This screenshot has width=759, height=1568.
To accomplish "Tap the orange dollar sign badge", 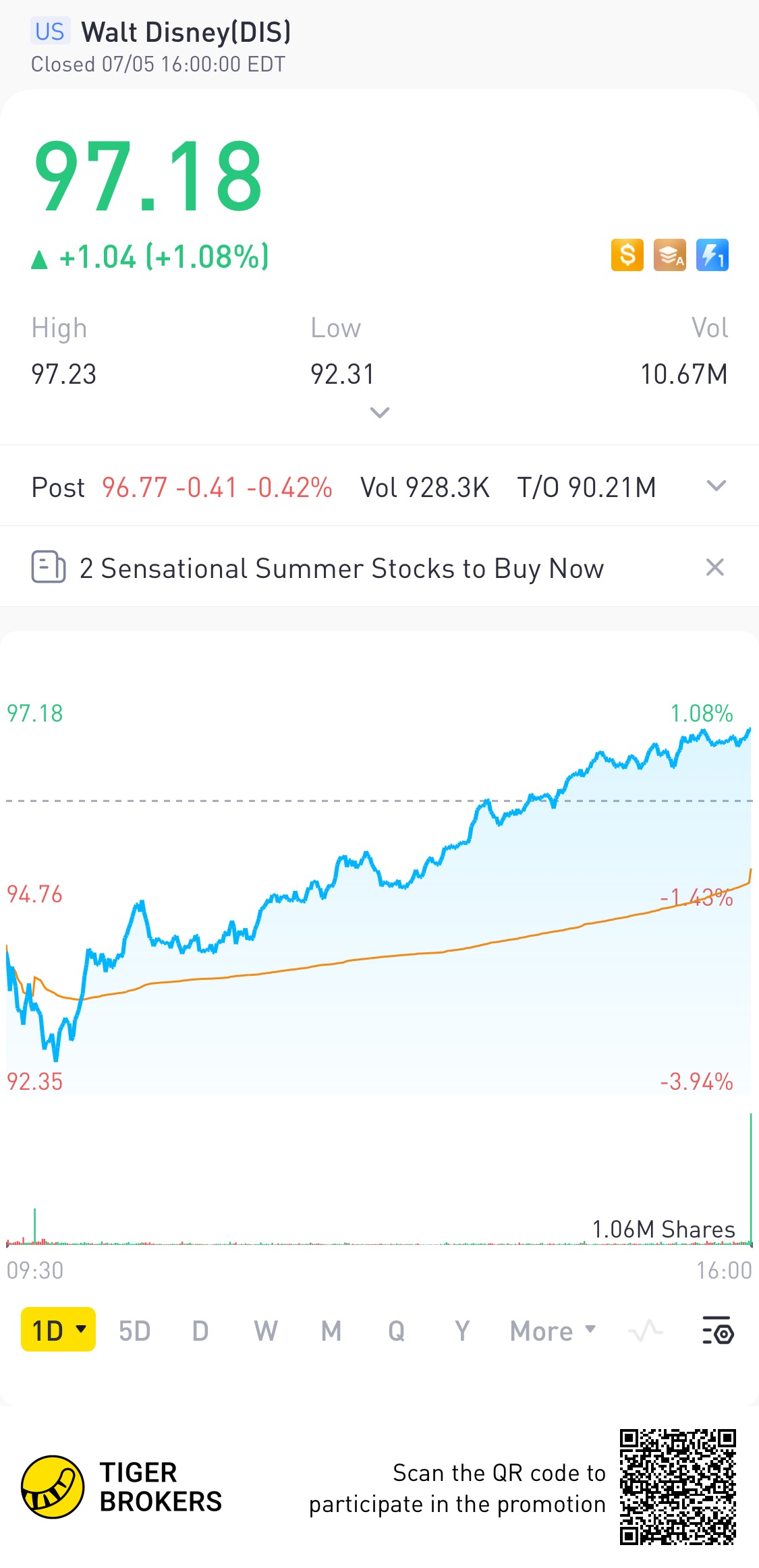I will coord(627,256).
